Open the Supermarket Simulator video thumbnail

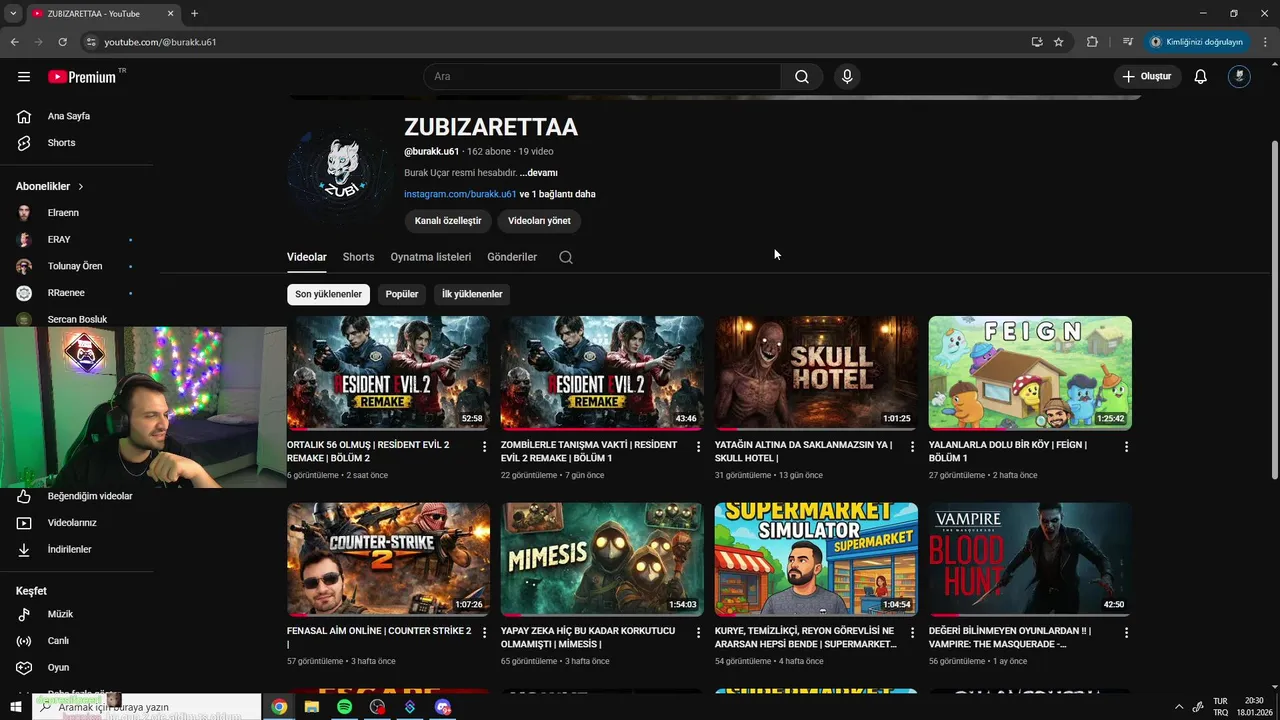[x=816, y=559]
